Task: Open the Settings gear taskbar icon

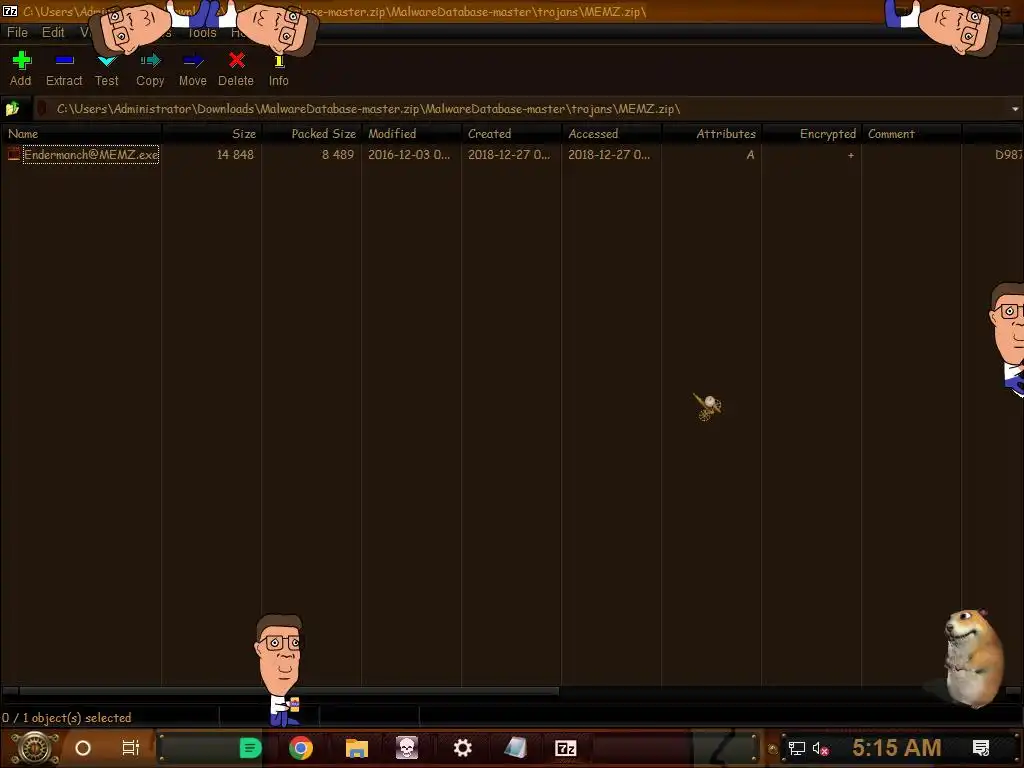Action: [462, 748]
